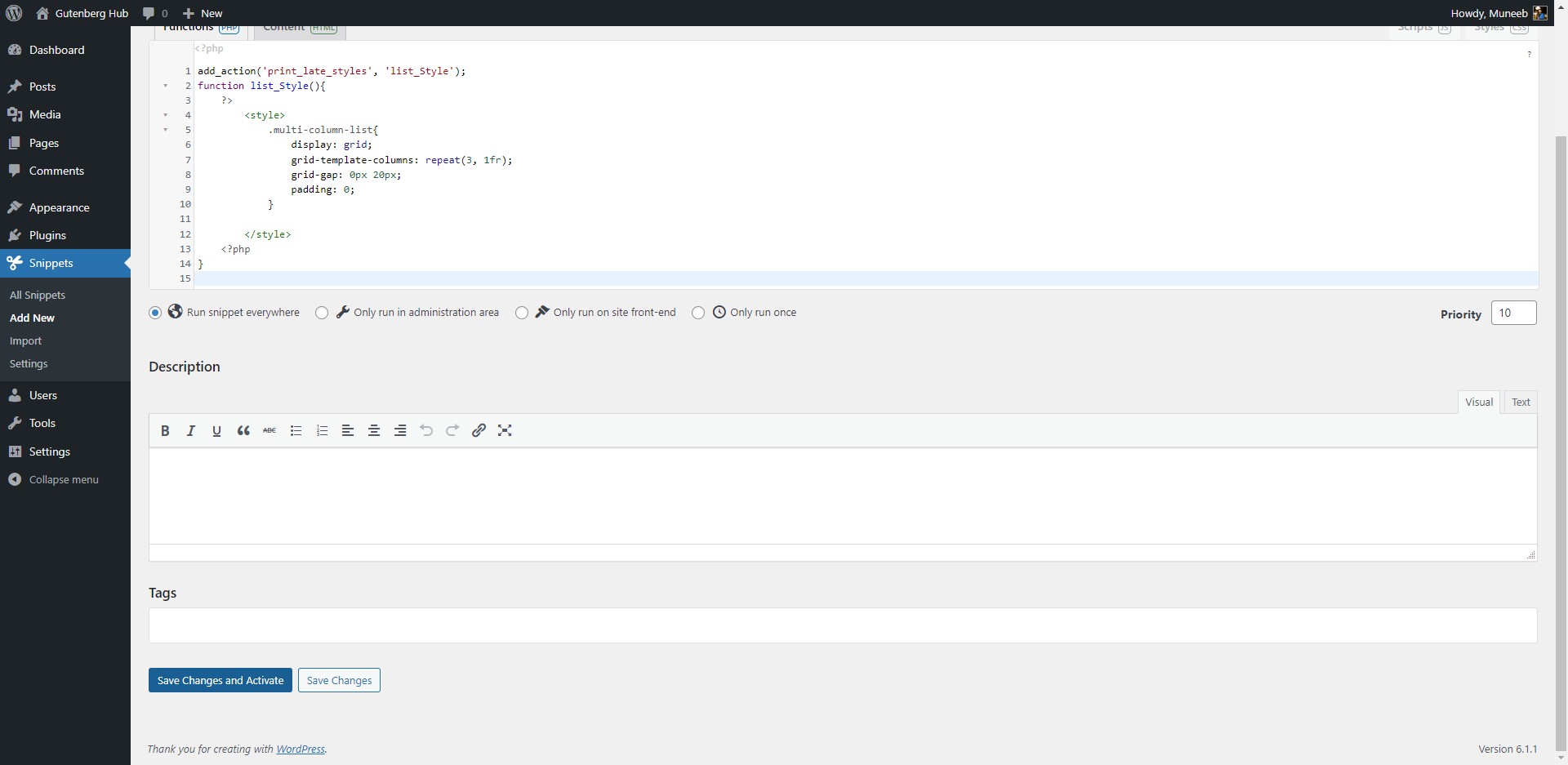Collapse the style block at line 5
Screen dimensions: 1568x765
167,129
